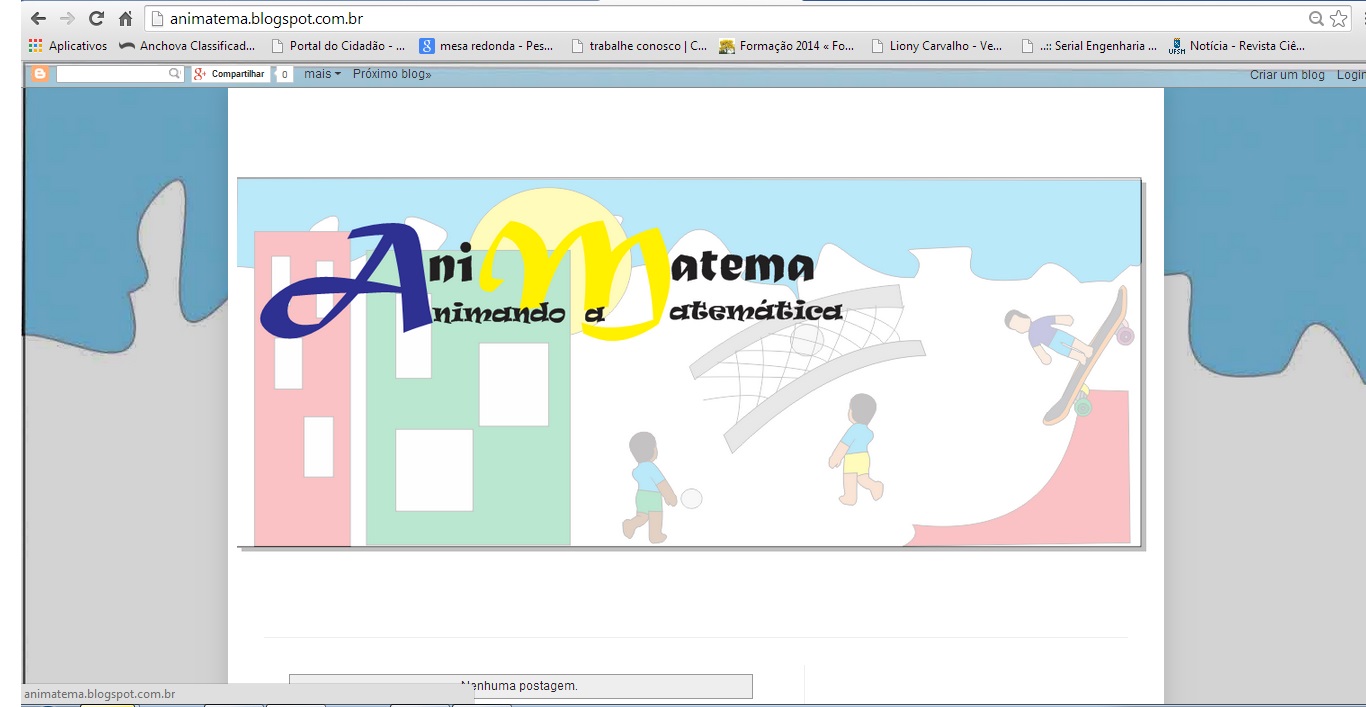Screen dimensions: 1366x707
Task: Bookmark this page with the star icon
Action: click(1339, 19)
